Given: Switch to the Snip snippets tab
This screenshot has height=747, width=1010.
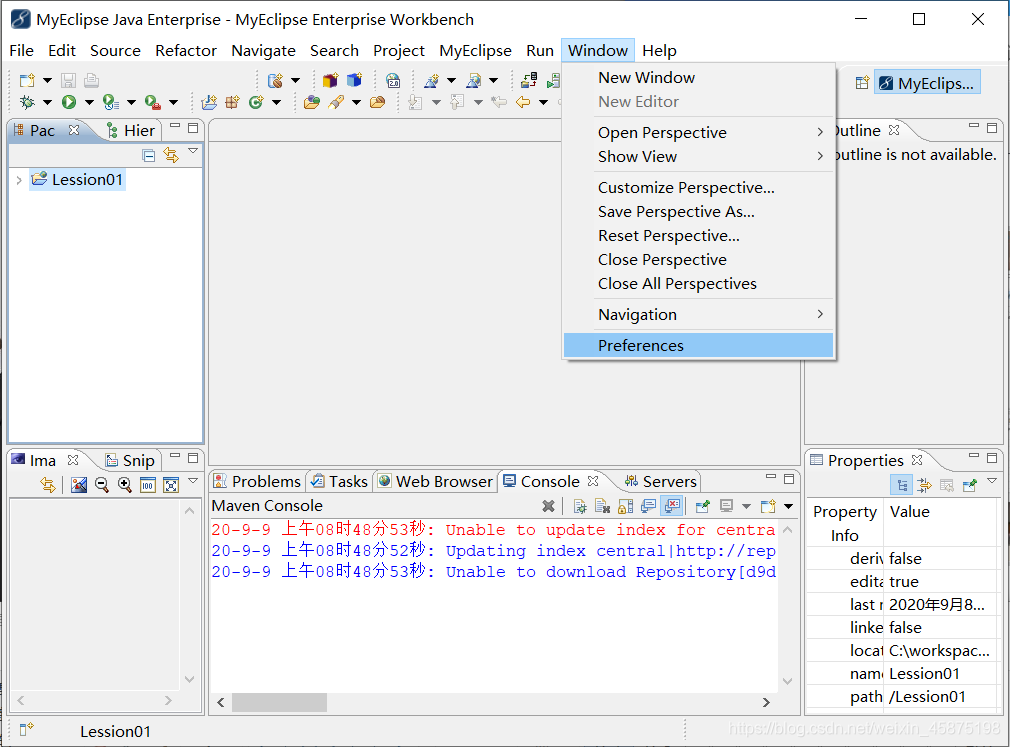Looking at the screenshot, I should click(130, 460).
